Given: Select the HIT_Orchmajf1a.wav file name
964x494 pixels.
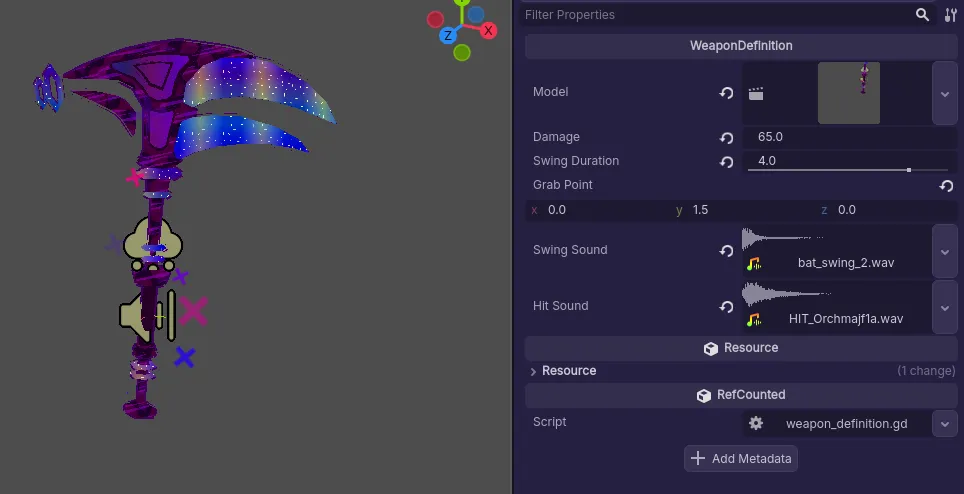Looking at the screenshot, I should (846, 319).
